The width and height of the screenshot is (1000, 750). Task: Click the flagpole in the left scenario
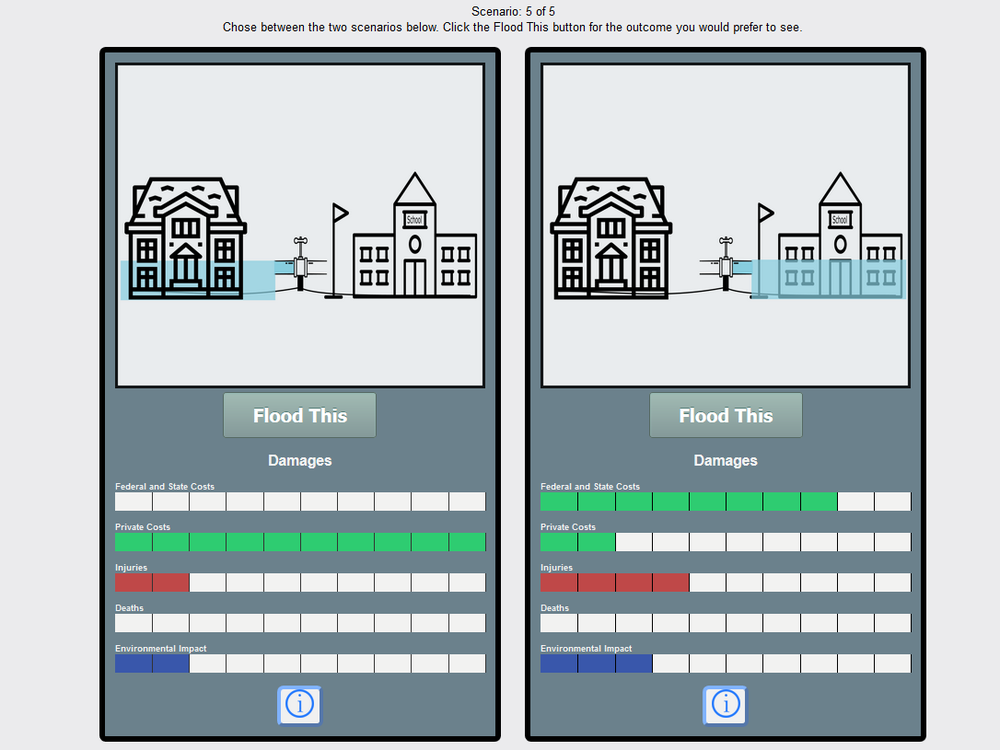[x=337, y=250]
